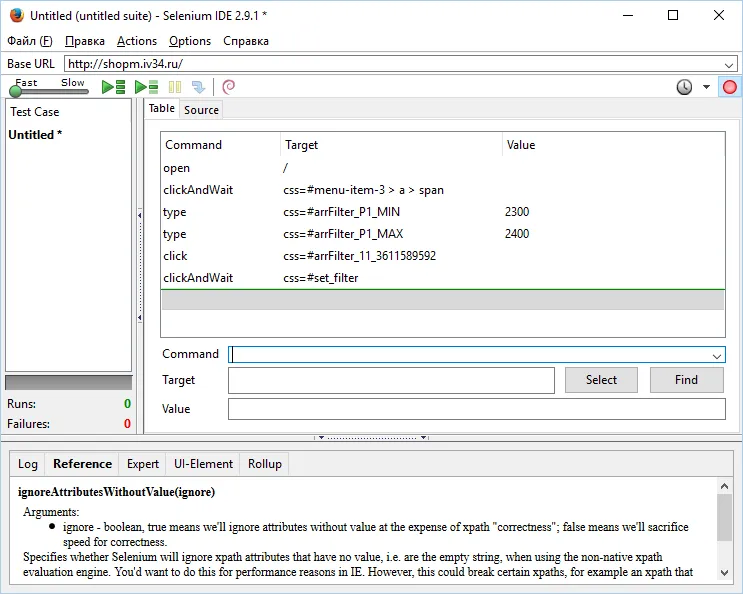Screen dimensions: 743x594
Task: Expand the Command combo box arrow
Action: (716, 356)
